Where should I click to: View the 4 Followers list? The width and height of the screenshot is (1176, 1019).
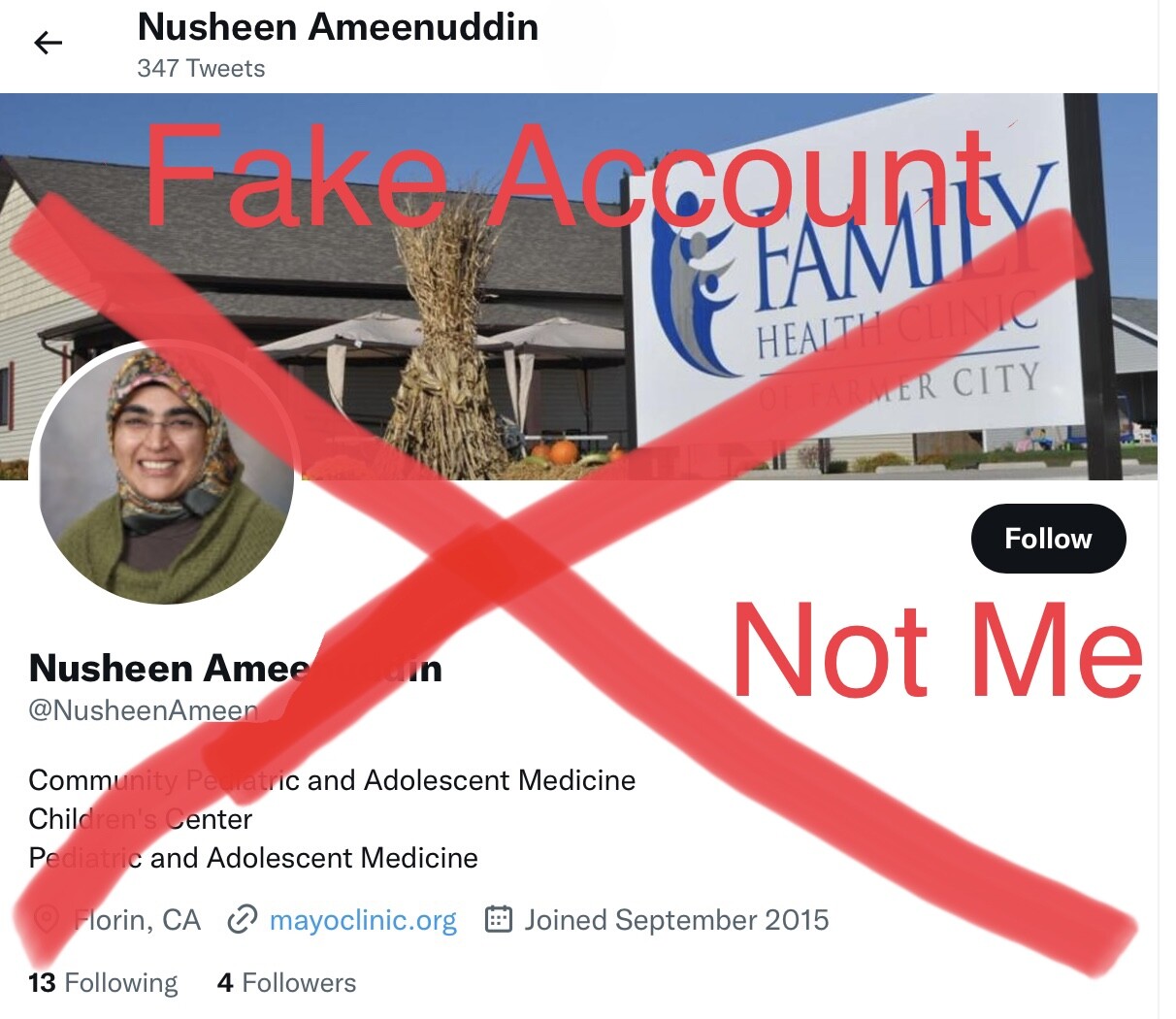click(286, 983)
